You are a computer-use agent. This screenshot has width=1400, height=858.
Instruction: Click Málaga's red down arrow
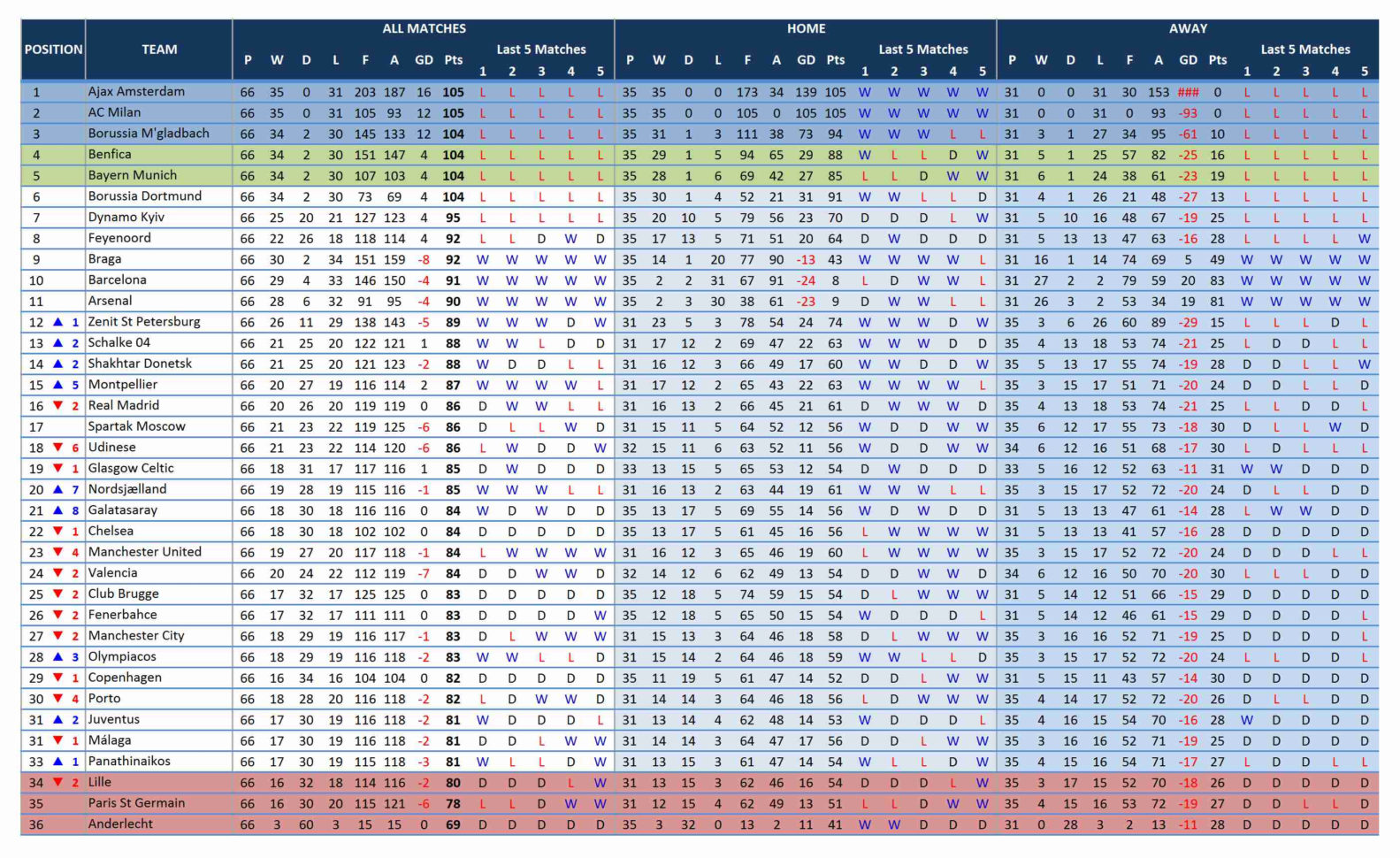(x=57, y=740)
